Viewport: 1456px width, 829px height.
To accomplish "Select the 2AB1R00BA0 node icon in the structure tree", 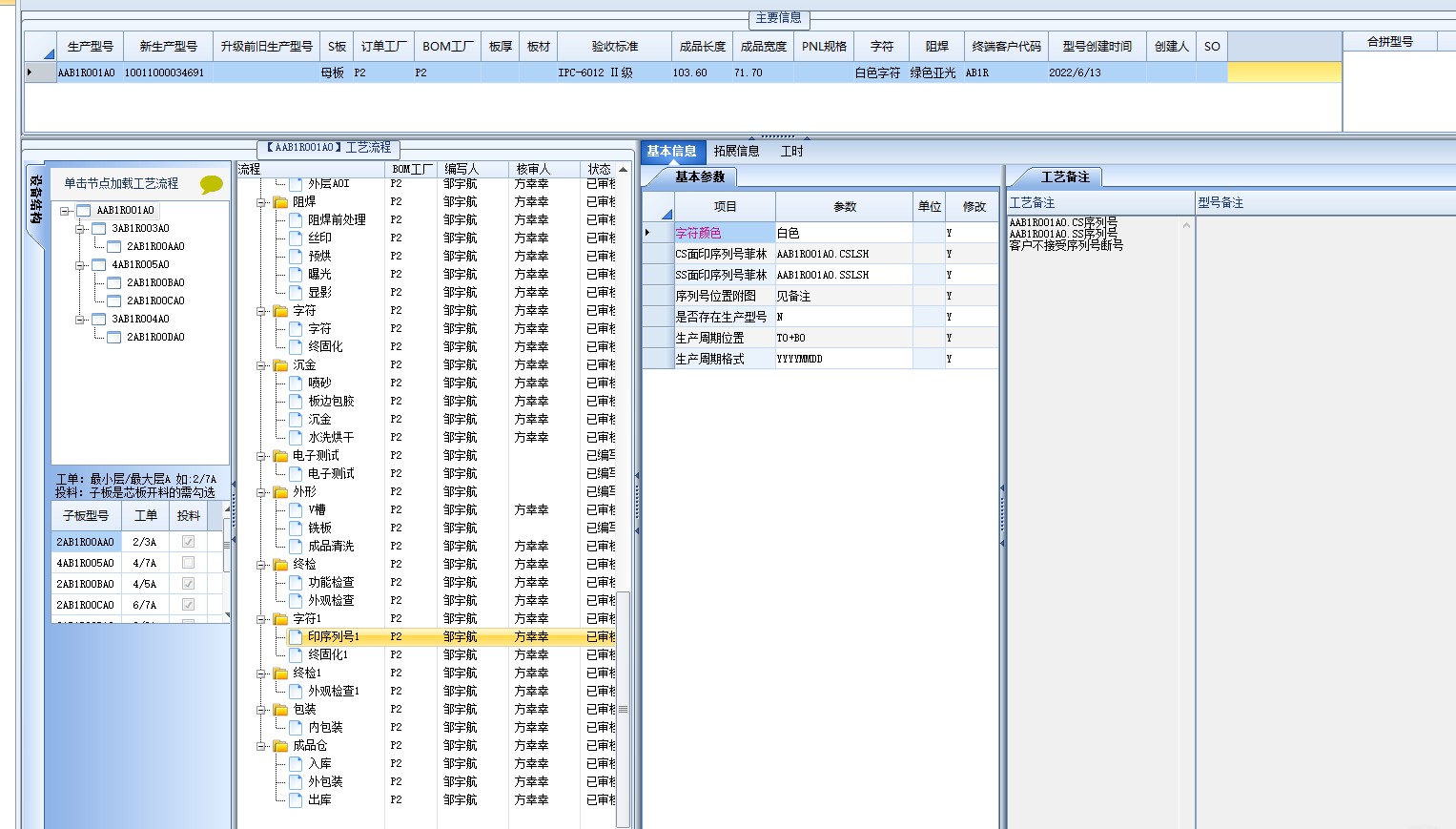I will (x=113, y=282).
